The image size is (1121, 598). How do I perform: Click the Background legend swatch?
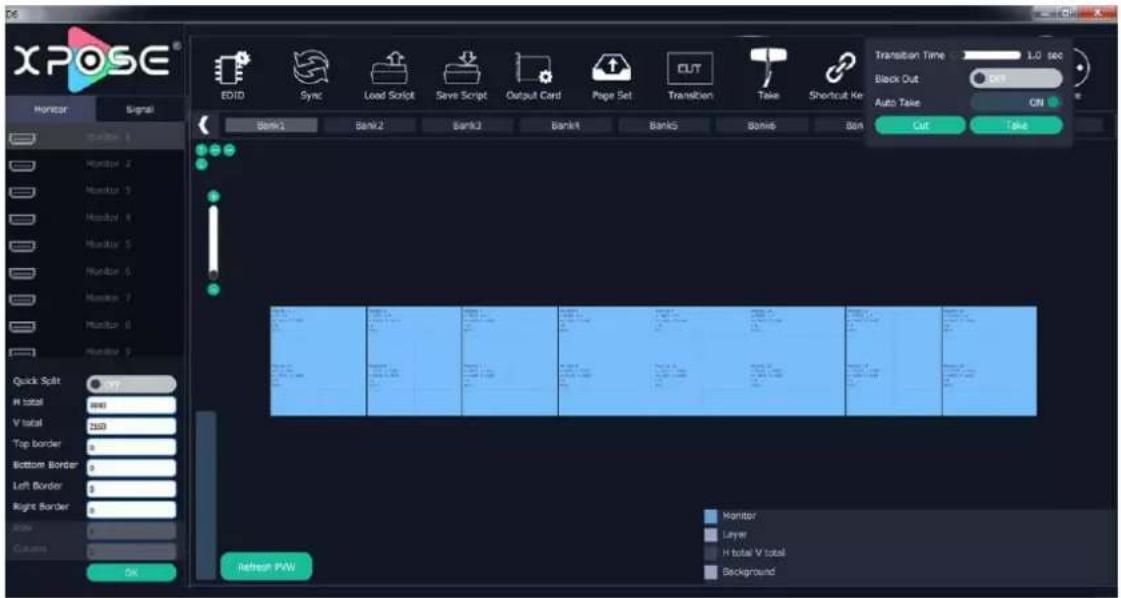[710, 572]
